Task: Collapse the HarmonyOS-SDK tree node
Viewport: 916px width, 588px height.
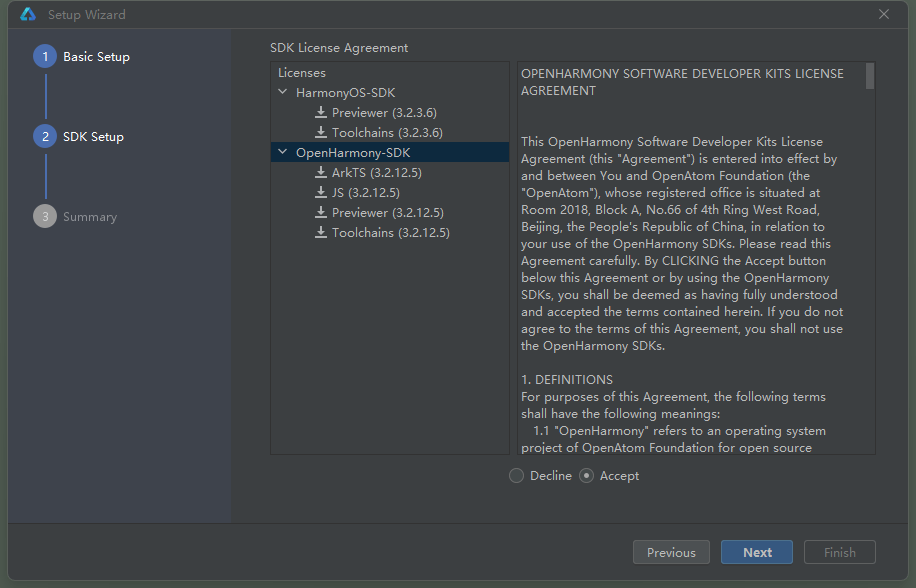Action: [283, 93]
